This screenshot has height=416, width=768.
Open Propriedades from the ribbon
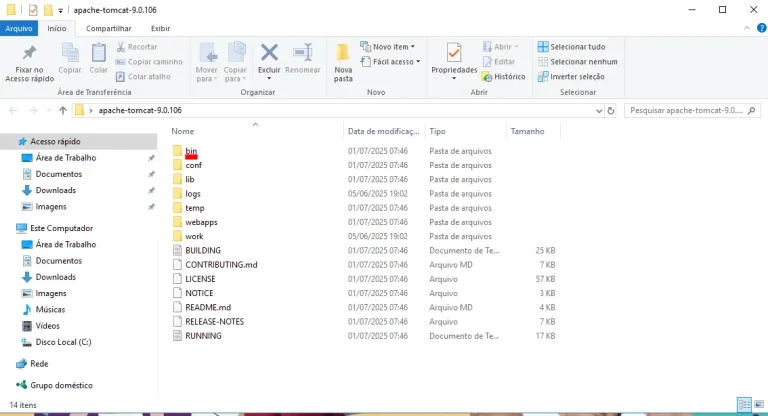(454, 59)
